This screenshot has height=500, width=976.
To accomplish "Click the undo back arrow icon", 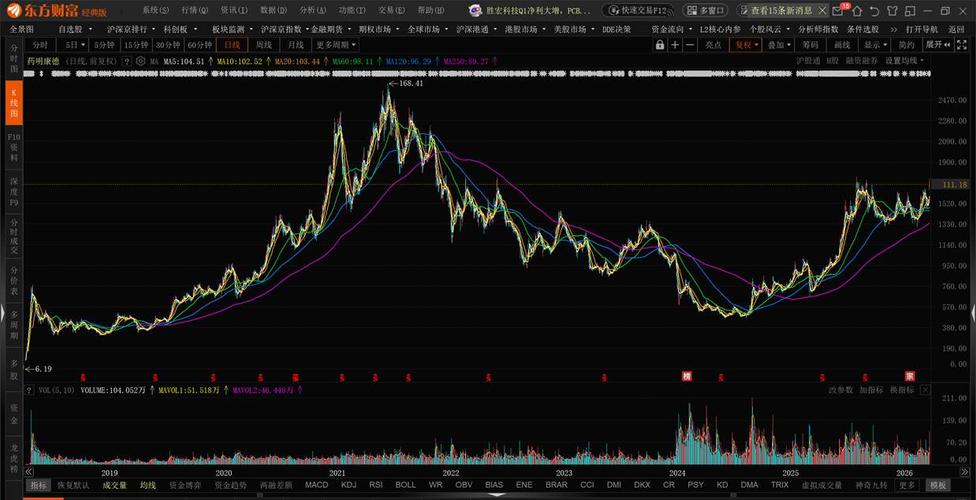I will 875,11.
